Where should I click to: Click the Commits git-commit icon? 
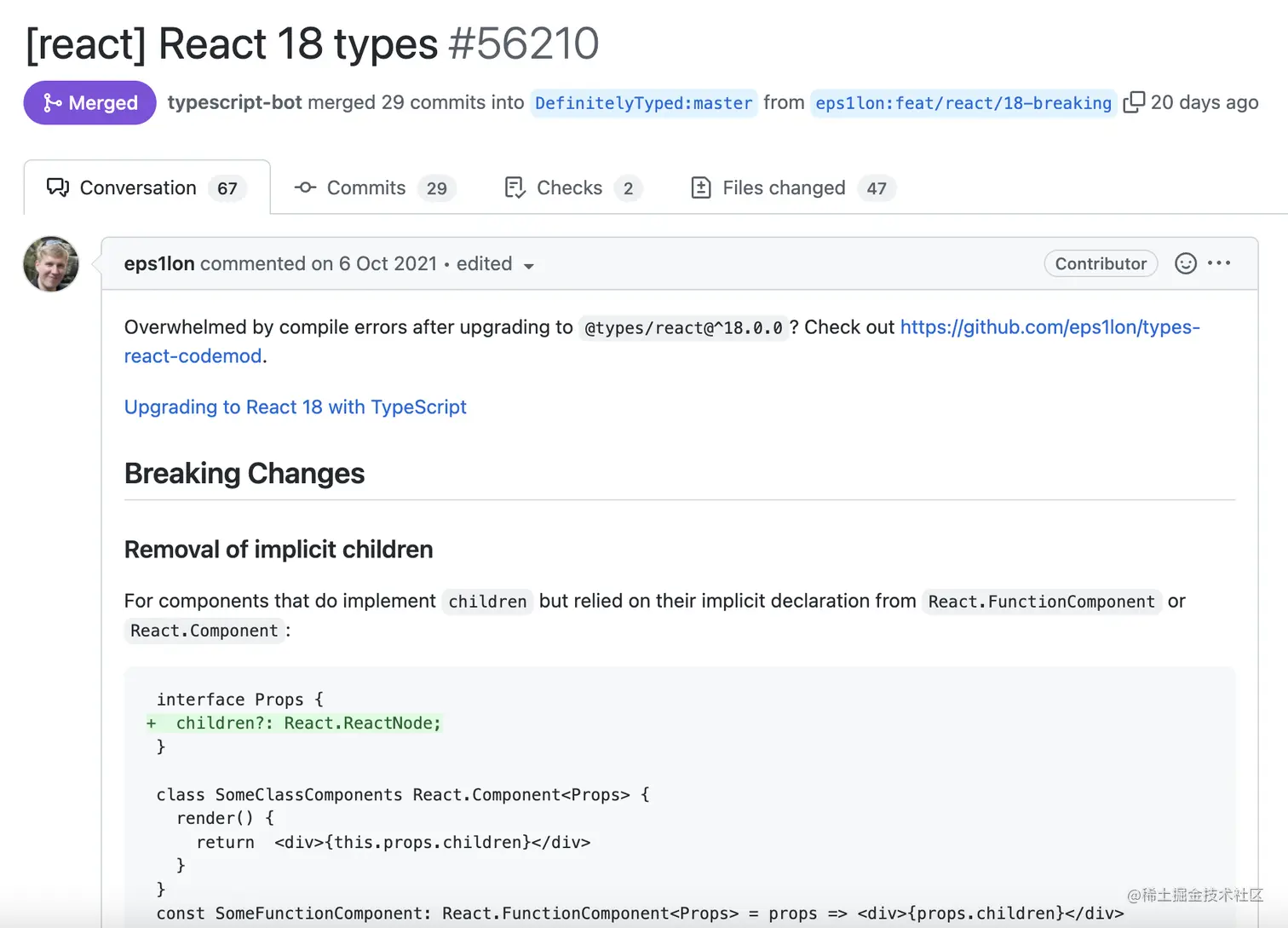pyautogui.click(x=305, y=187)
